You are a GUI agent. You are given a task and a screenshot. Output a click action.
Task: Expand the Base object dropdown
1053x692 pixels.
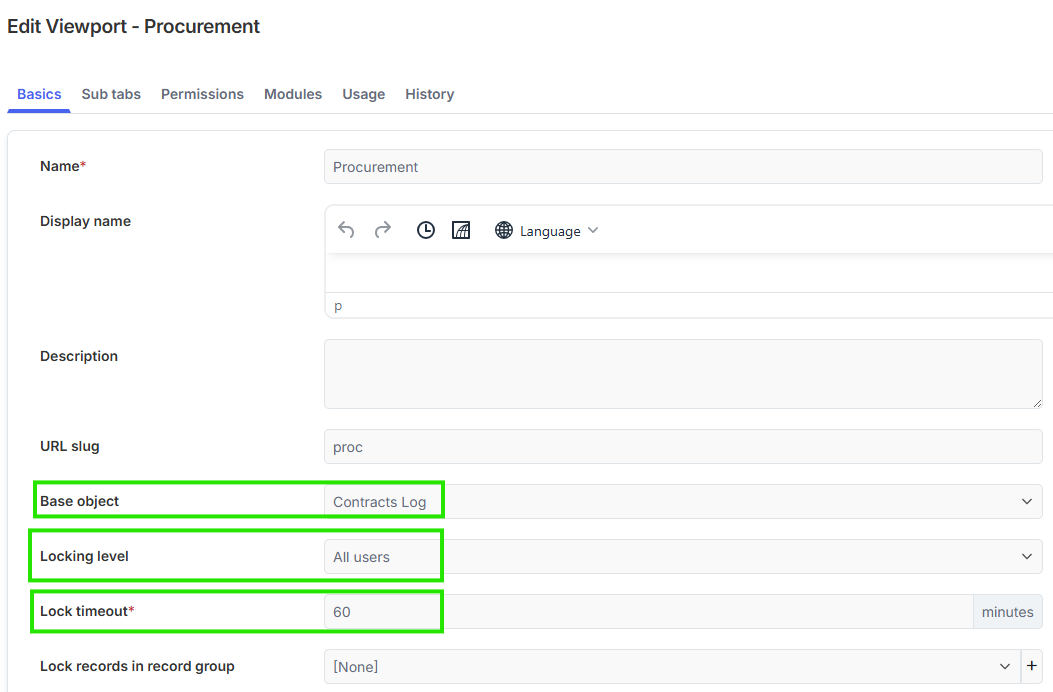(x=683, y=502)
